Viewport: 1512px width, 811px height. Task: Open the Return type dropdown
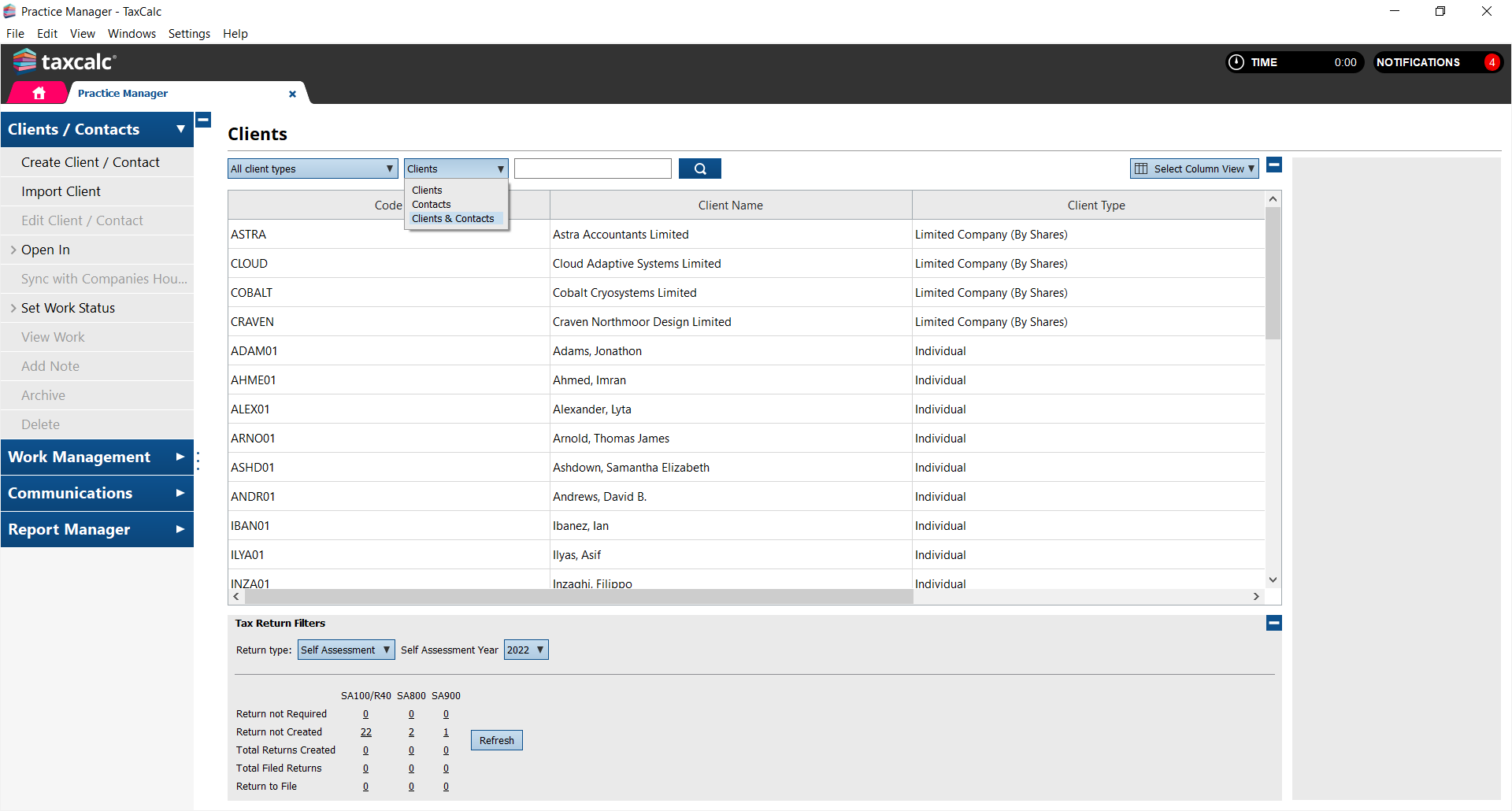[x=346, y=650]
